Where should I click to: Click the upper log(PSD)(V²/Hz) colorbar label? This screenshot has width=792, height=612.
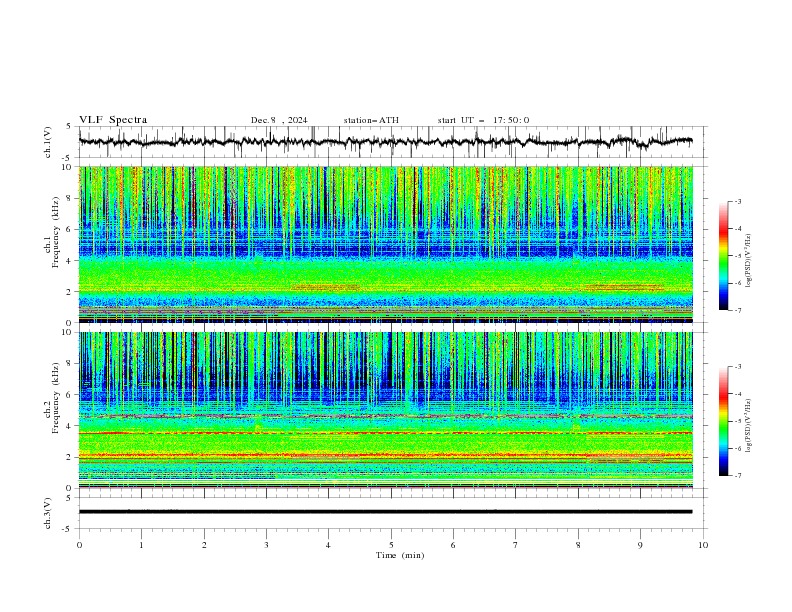coord(749,261)
